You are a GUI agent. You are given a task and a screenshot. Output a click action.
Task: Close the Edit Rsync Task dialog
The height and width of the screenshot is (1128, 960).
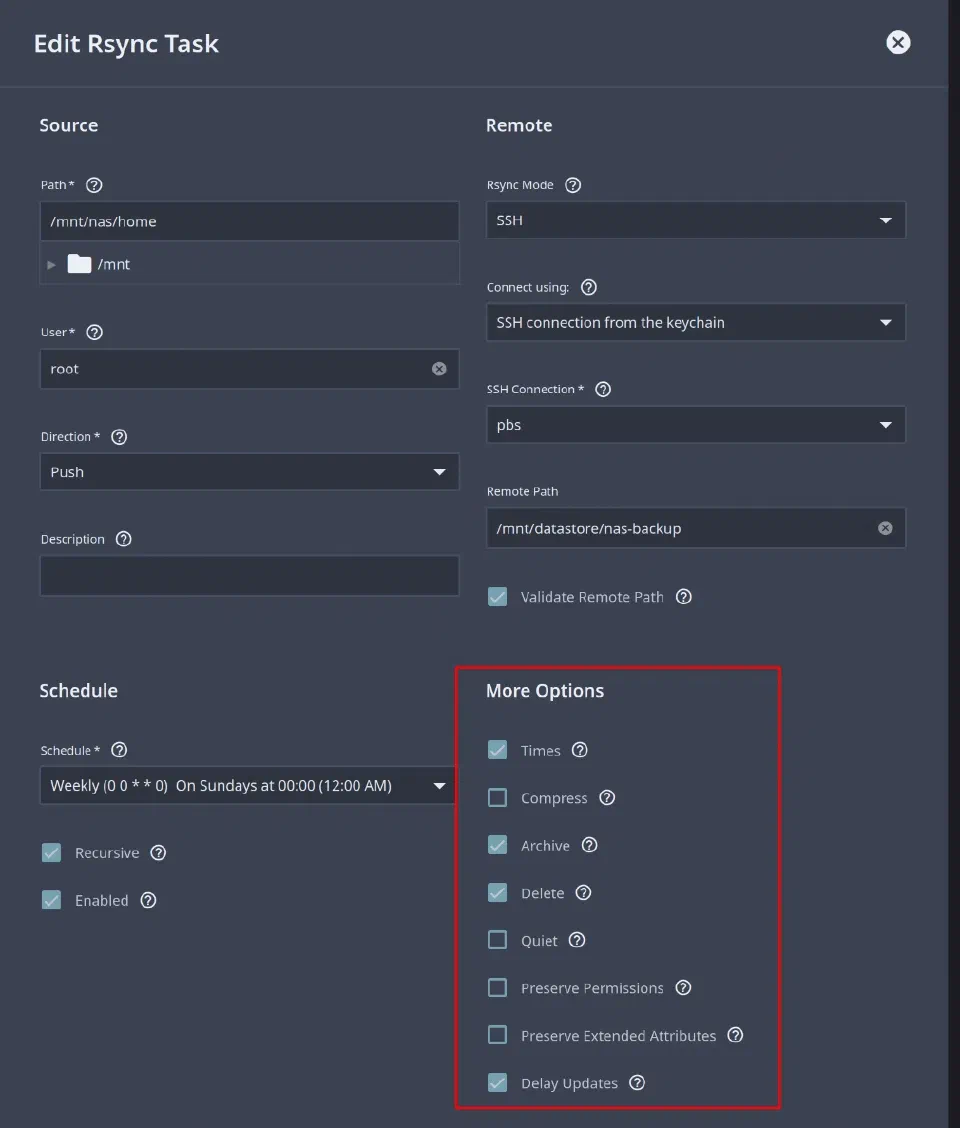point(898,42)
